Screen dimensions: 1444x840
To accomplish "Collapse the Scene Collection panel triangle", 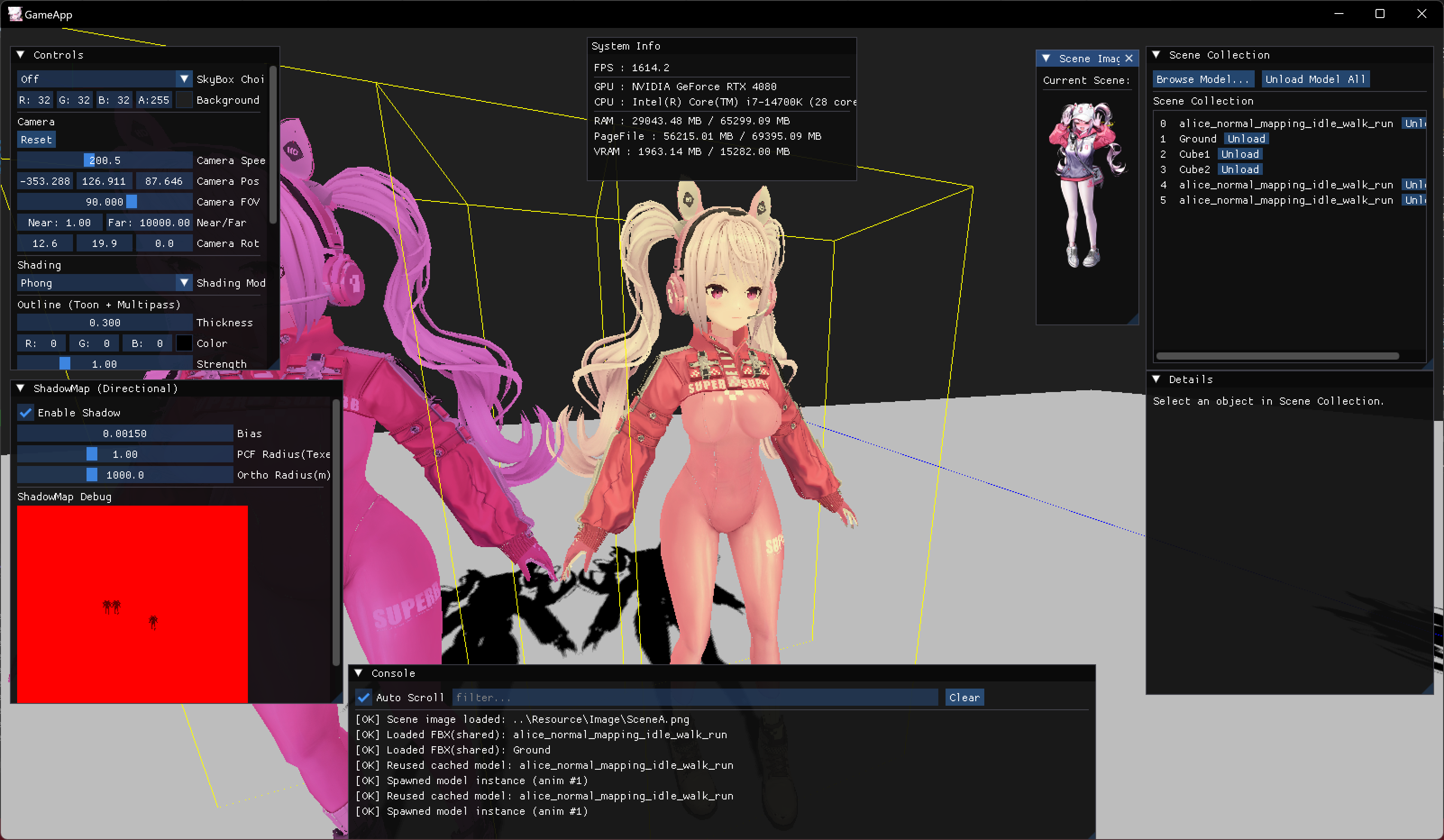I will point(1156,55).
